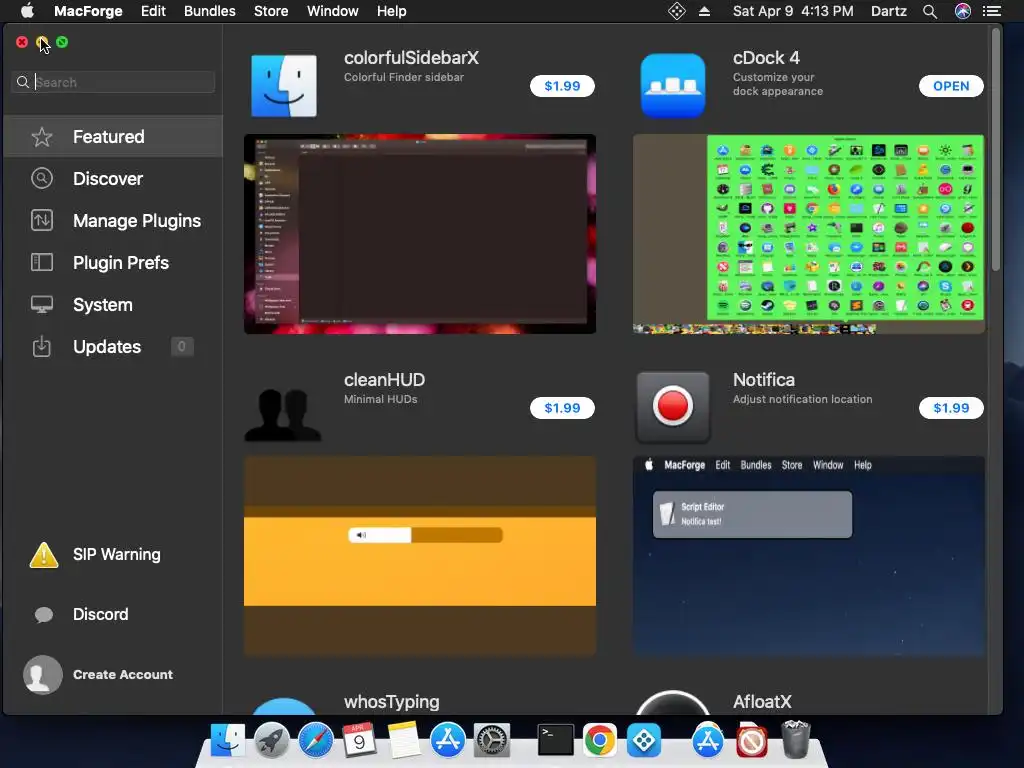Screen dimensions: 1024x768
Task: Click the vertical scrollbar of the store list
Action: [996, 149]
